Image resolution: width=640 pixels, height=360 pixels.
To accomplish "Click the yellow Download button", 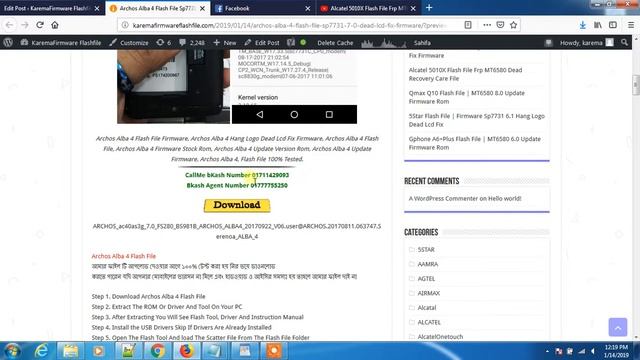I will pyautogui.click(x=237, y=205).
